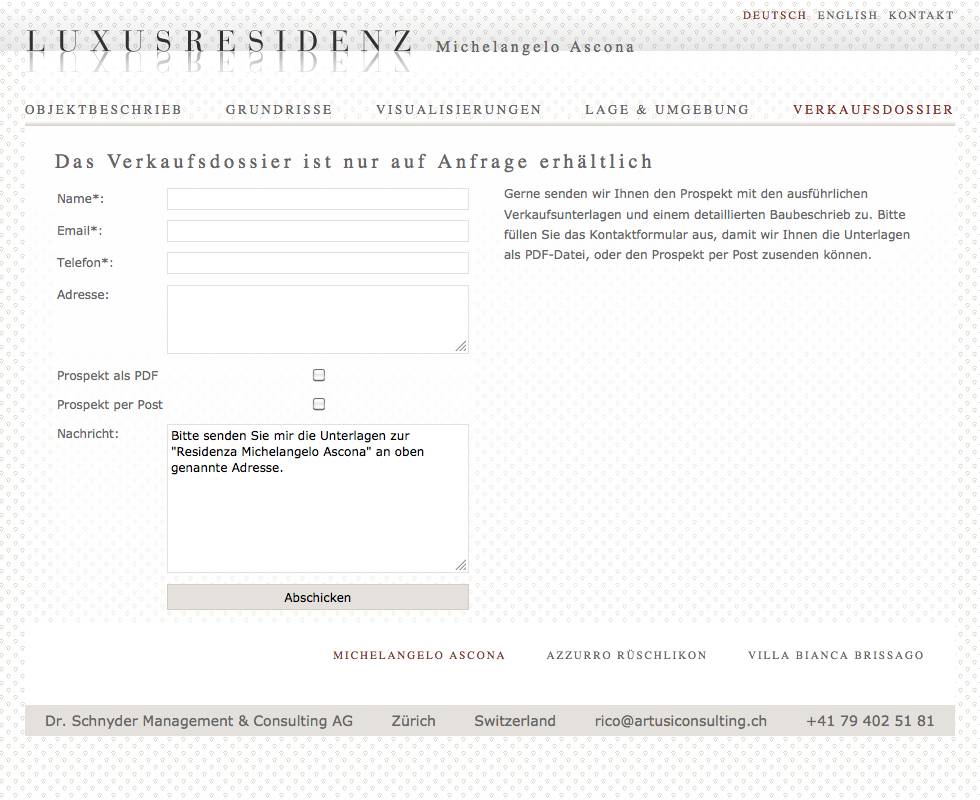Check the Prospekt per Post checkbox

pos(319,404)
